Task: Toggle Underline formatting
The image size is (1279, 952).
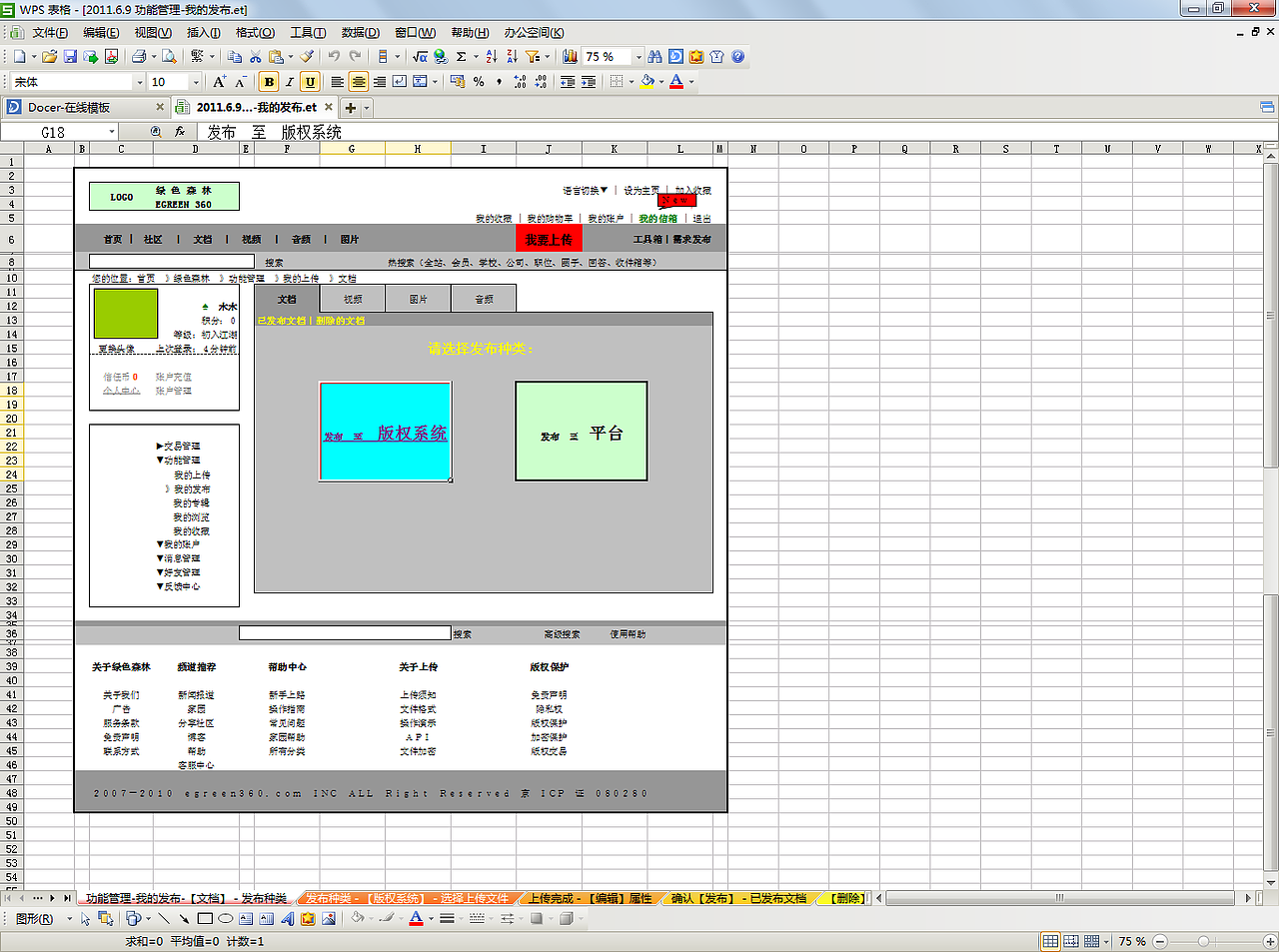Action: (310, 82)
